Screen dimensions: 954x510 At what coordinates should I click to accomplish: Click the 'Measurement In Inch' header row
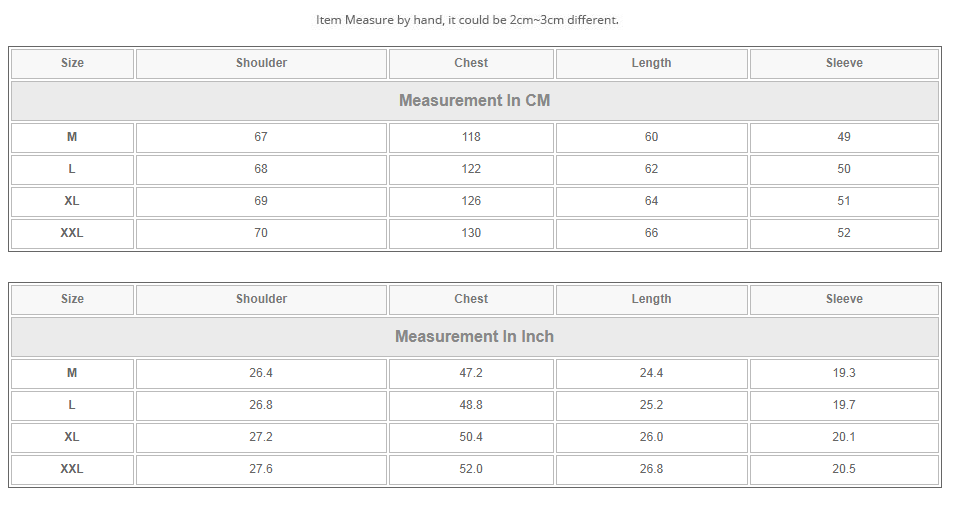tap(474, 337)
